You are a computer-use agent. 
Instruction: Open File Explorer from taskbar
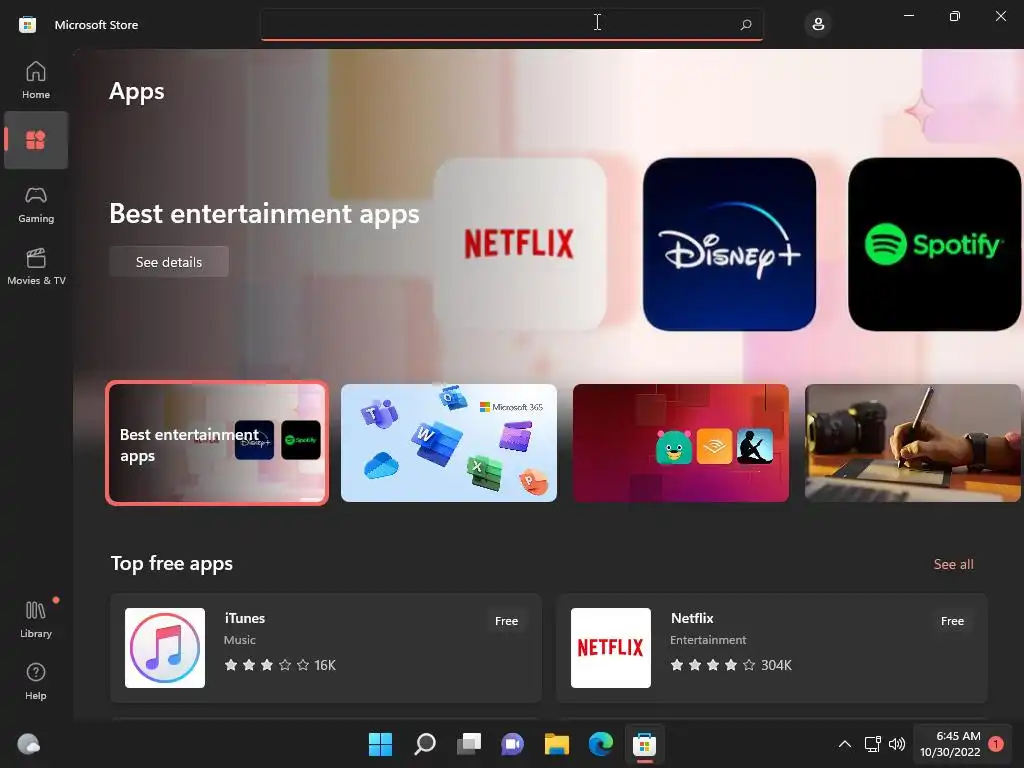click(556, 744)
